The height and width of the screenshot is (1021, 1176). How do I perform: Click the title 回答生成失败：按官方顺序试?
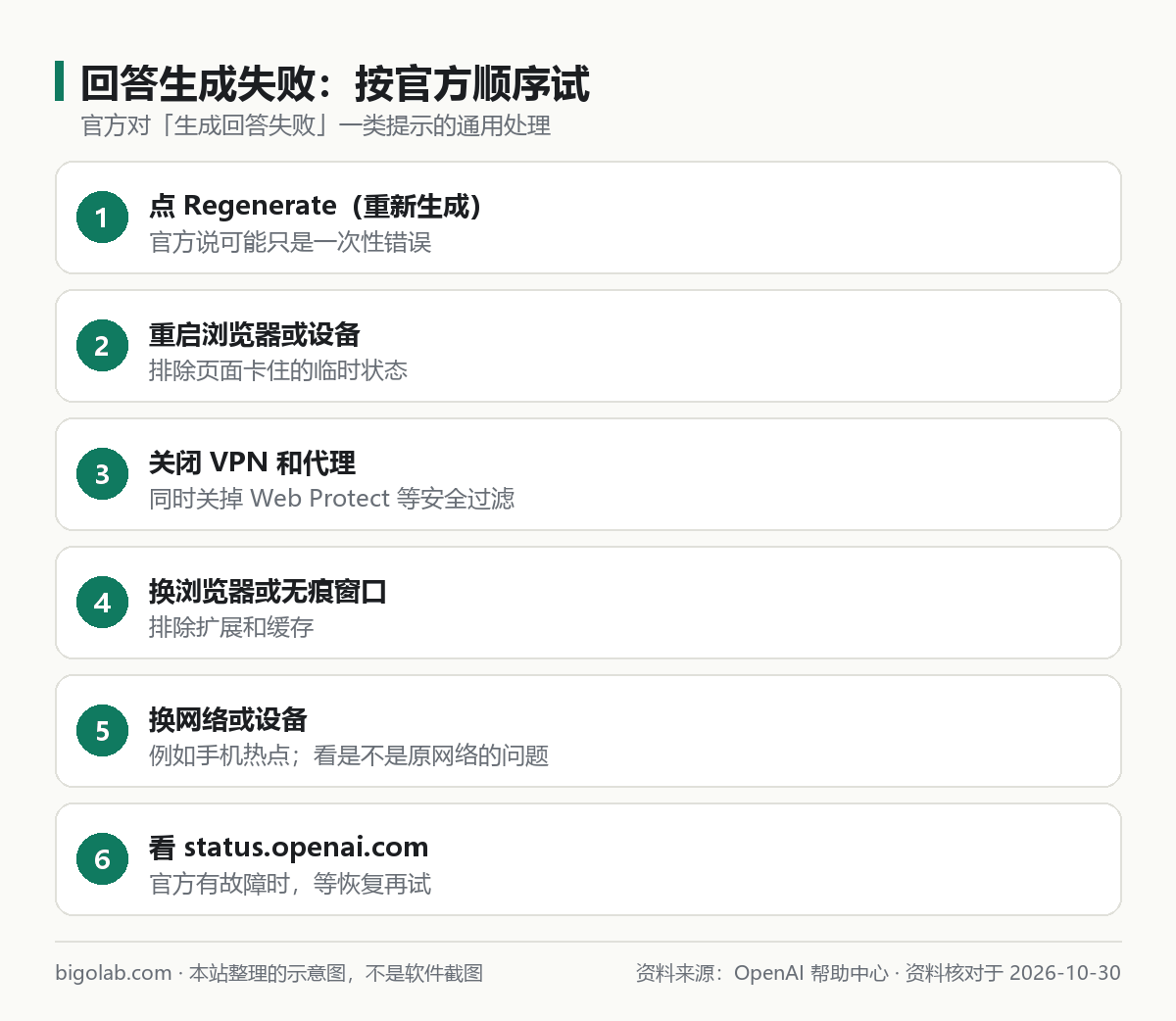pyautogui.click(x=334, y=83)
